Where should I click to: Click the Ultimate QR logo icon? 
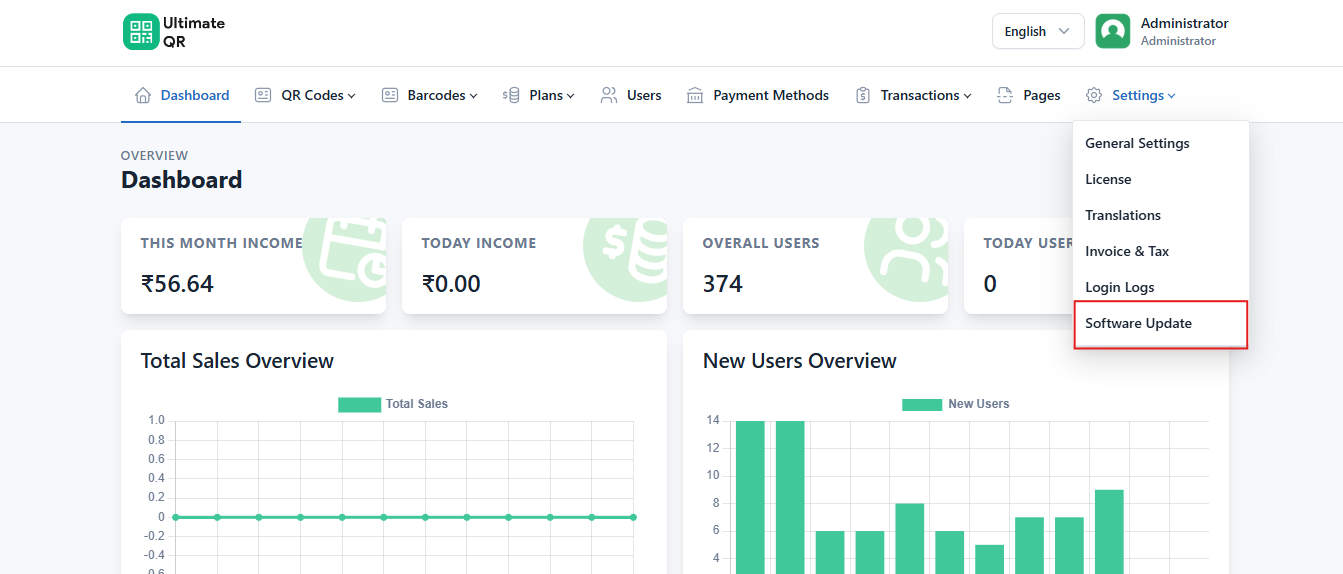(141, 31)
